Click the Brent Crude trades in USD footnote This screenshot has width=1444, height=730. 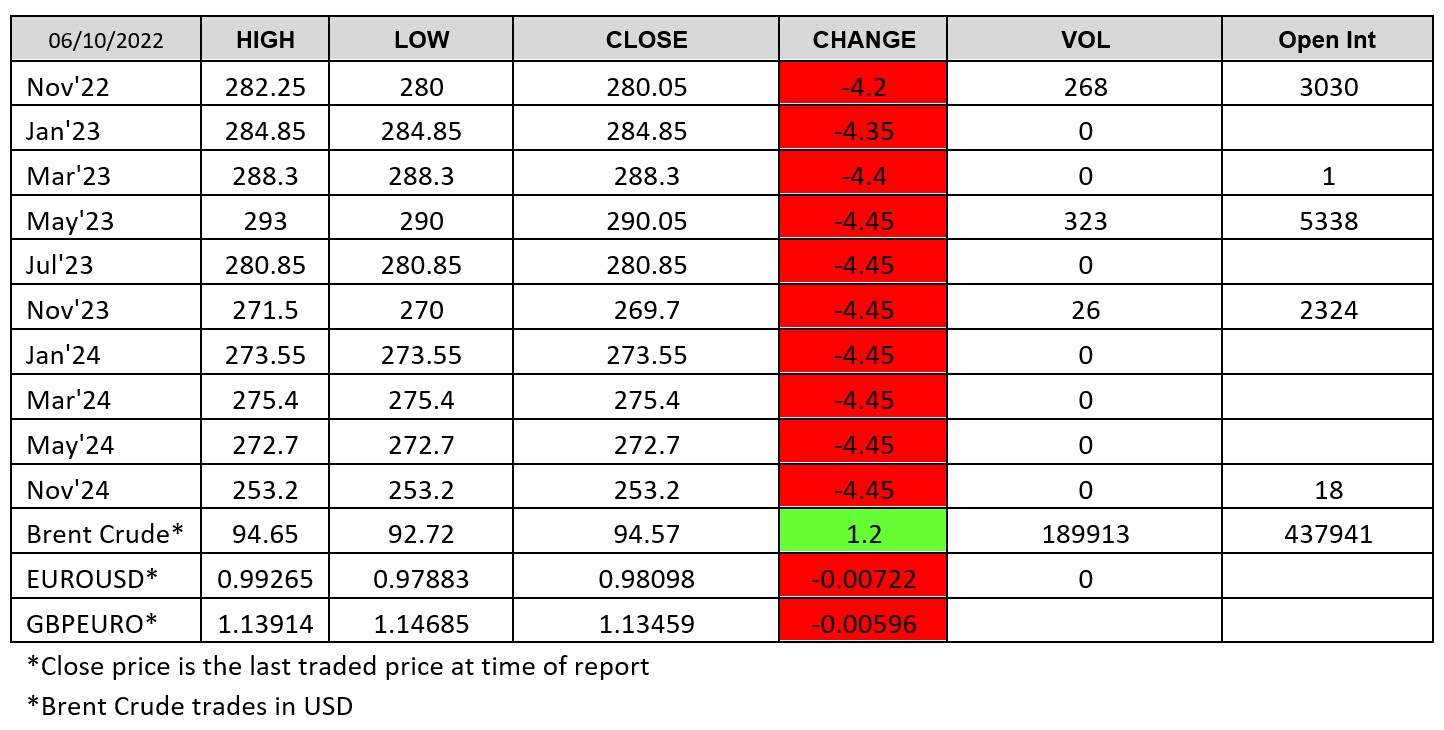click(190, 706)
